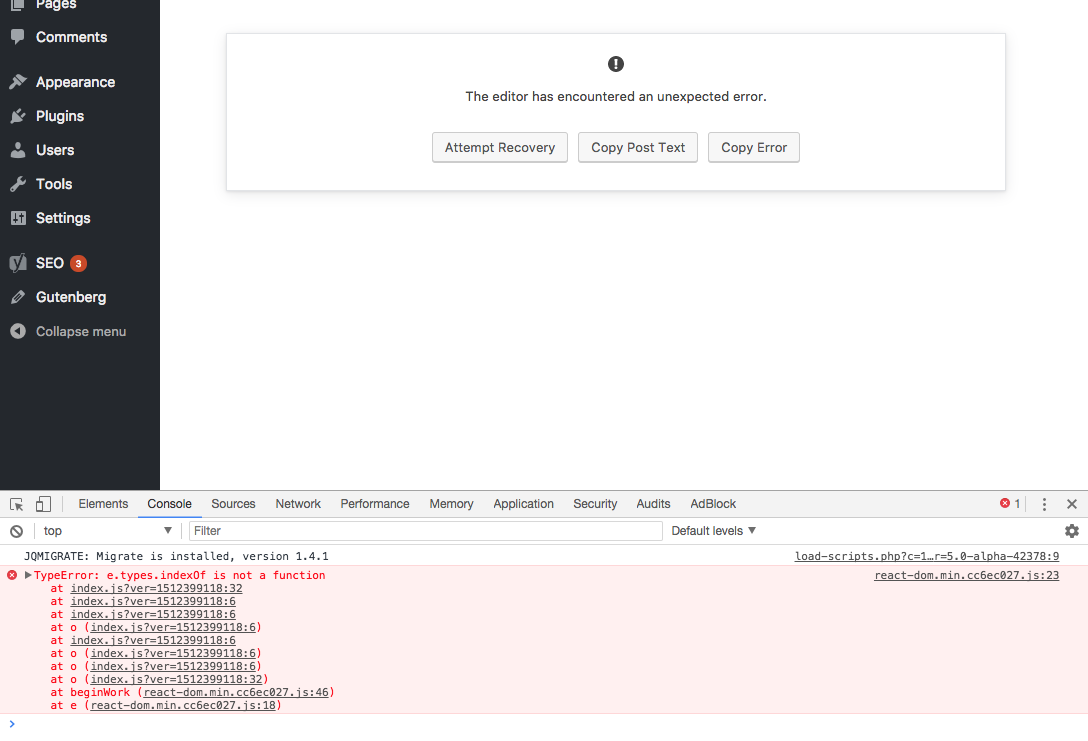This screenshot has height=741, width=1088.
Task: Open first stack link index.js?ver=1512399118:32
Action: [x=156, y=588]
